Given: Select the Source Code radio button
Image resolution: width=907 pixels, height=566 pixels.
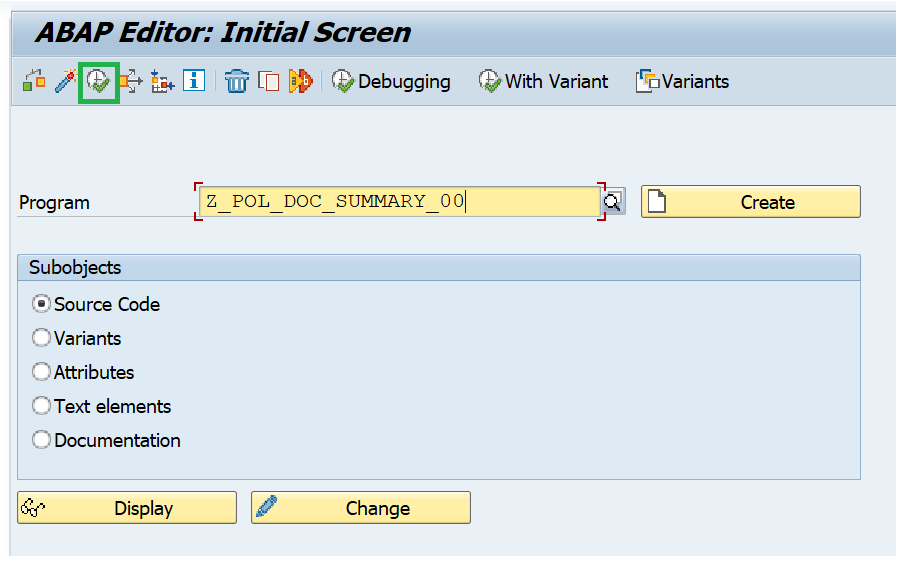Looking at the screenshot, I should point(41,304).
